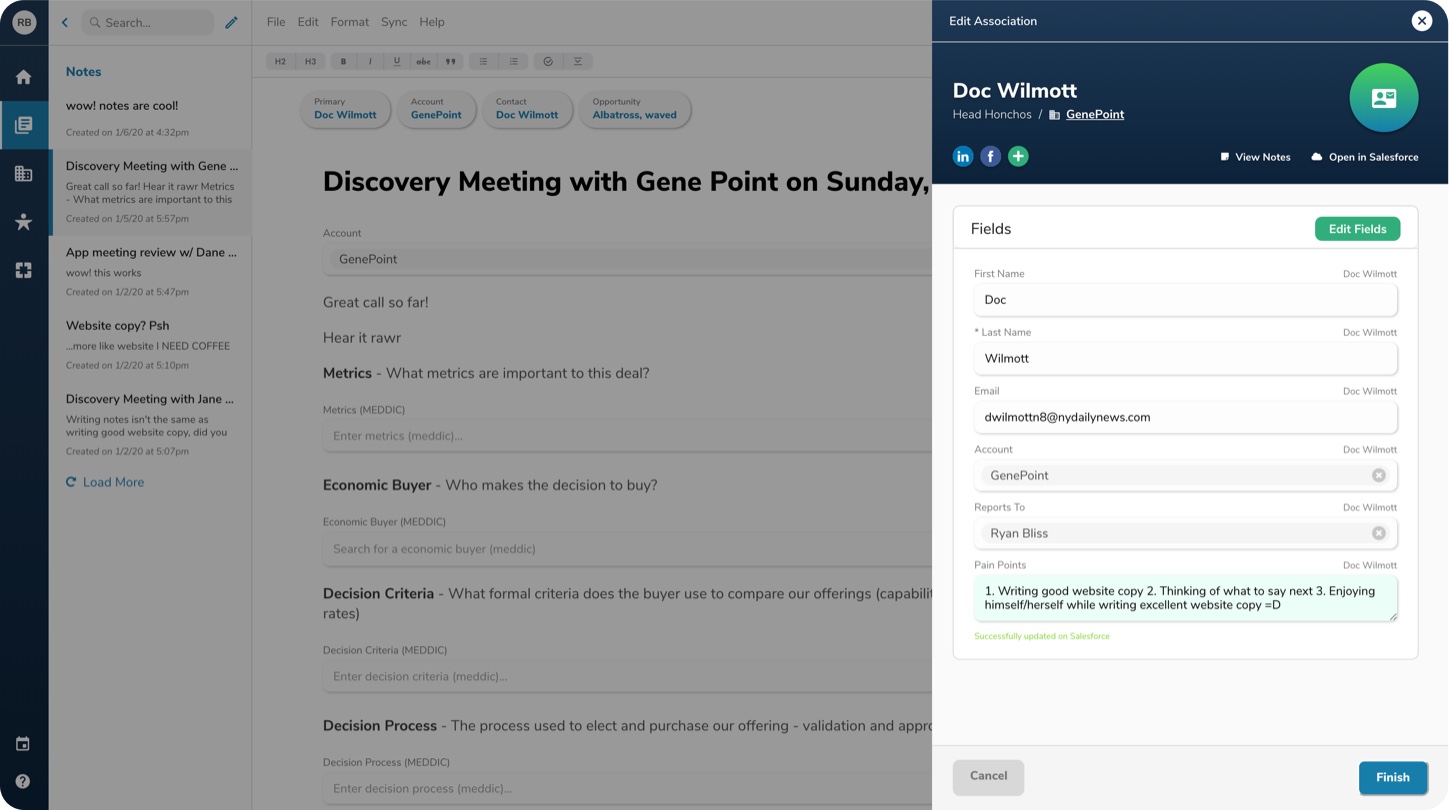Viewport: 1449px width, 810px height.
Task: Open the 'Discovery Meeting with Jane' note
Action: [x=150, y=425]
